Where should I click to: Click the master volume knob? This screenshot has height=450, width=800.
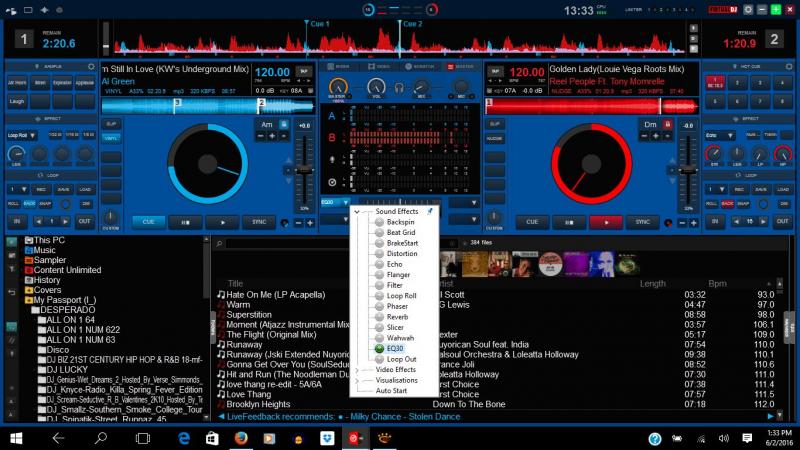[x=338, y=87]
